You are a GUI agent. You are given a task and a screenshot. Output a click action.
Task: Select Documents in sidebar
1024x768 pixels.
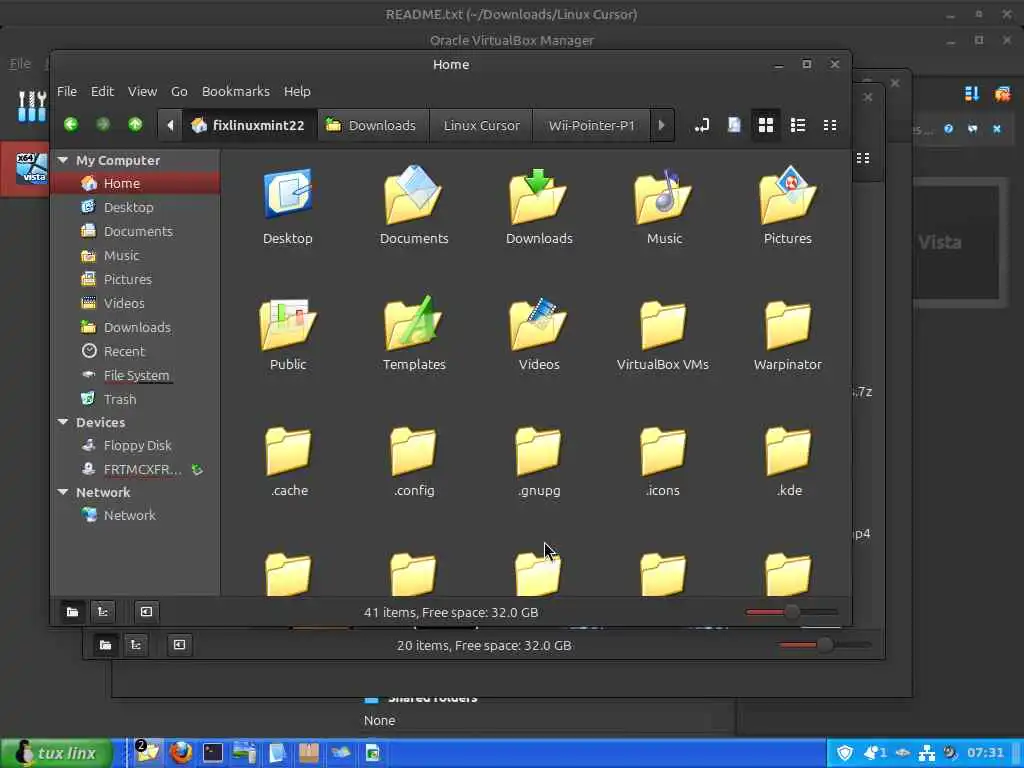[x=135, y=231]
